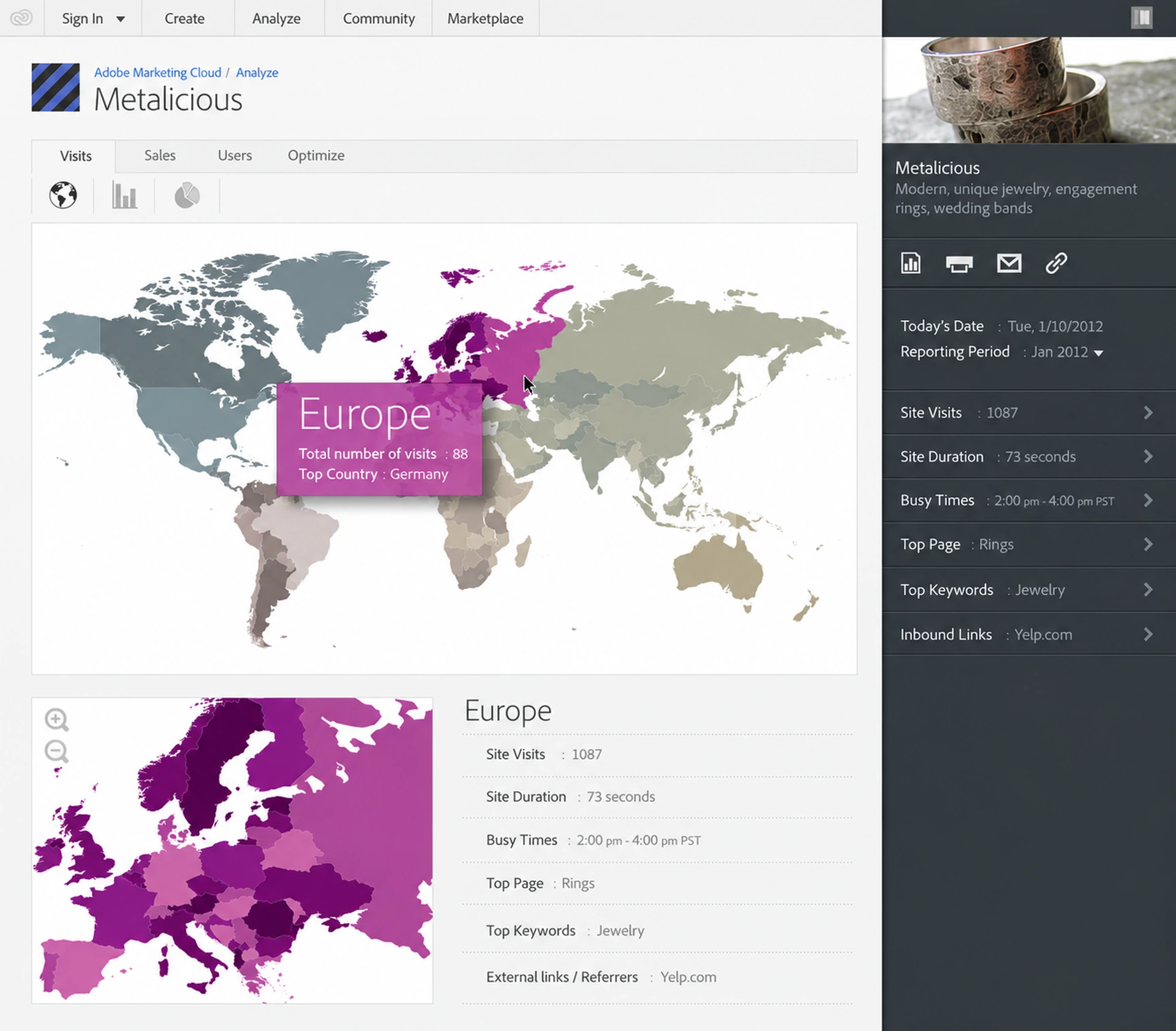
Task: Switch to the Sales tab
Action: (x=160, y=156)
